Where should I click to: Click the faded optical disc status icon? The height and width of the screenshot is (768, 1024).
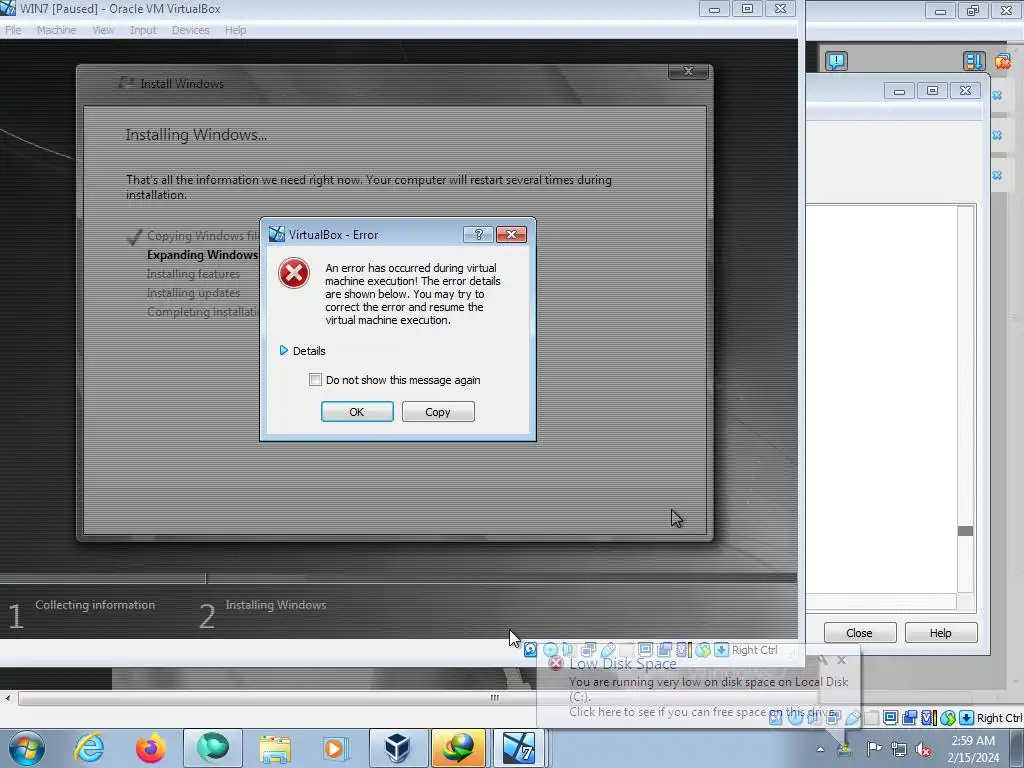(x=795, y=718)
